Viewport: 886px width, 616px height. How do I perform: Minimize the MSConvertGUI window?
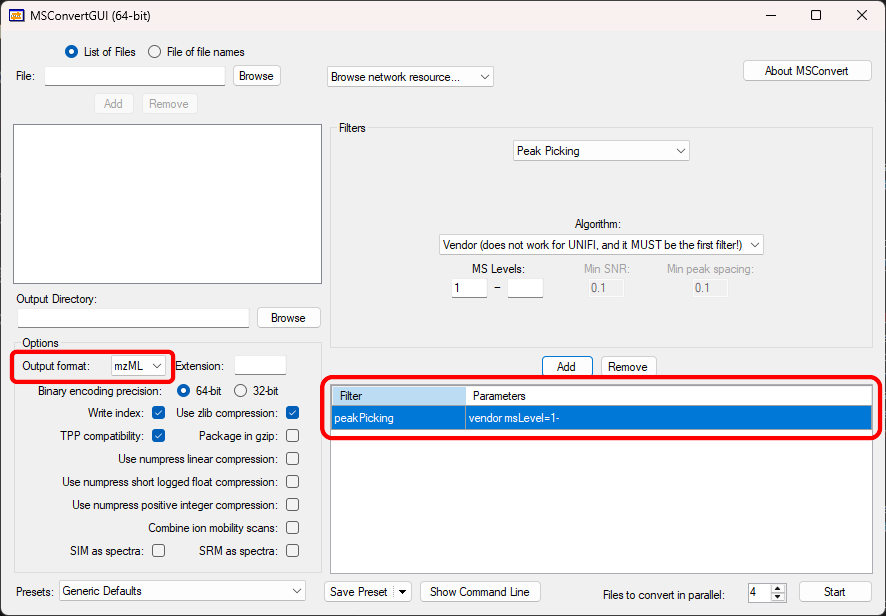coord(770,15)
